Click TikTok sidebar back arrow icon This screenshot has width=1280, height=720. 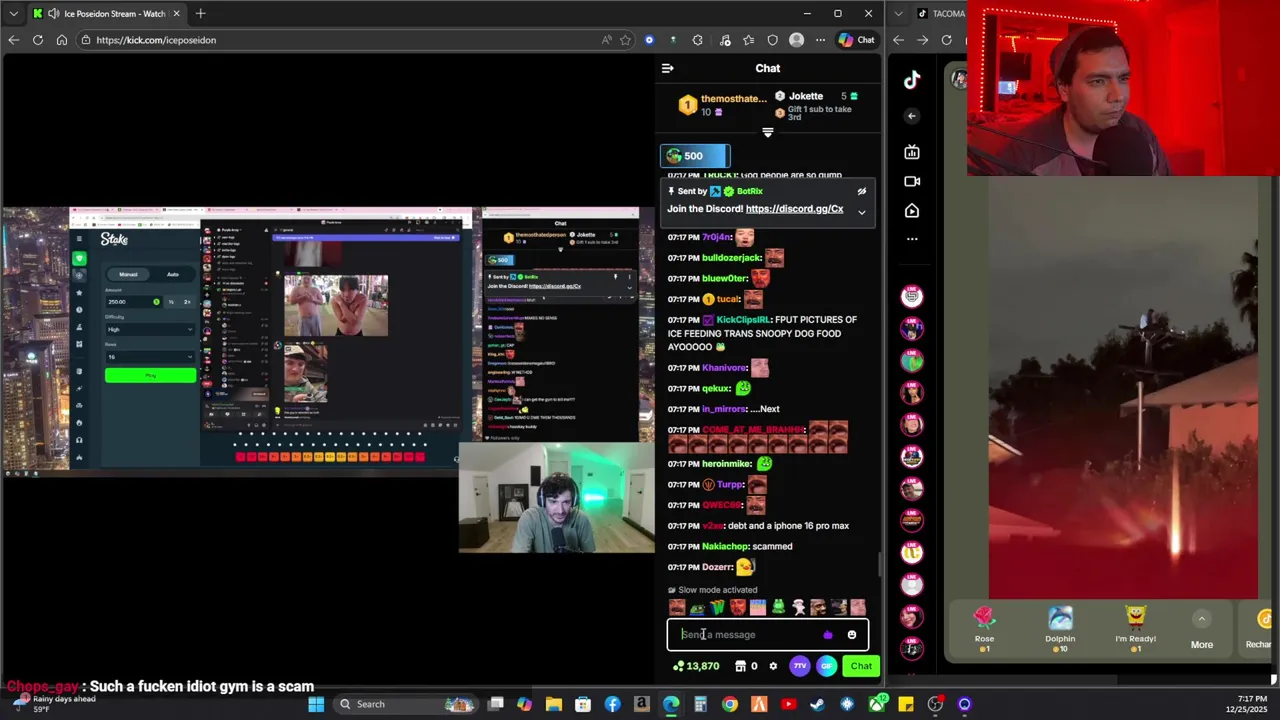912,116
